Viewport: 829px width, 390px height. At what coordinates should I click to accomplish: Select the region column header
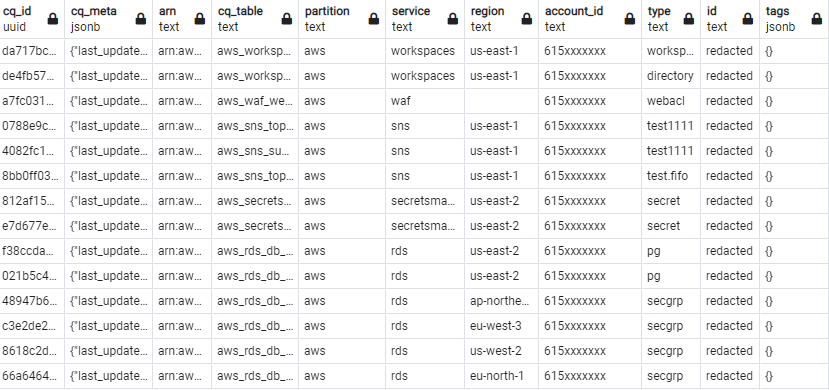point(502,19)
